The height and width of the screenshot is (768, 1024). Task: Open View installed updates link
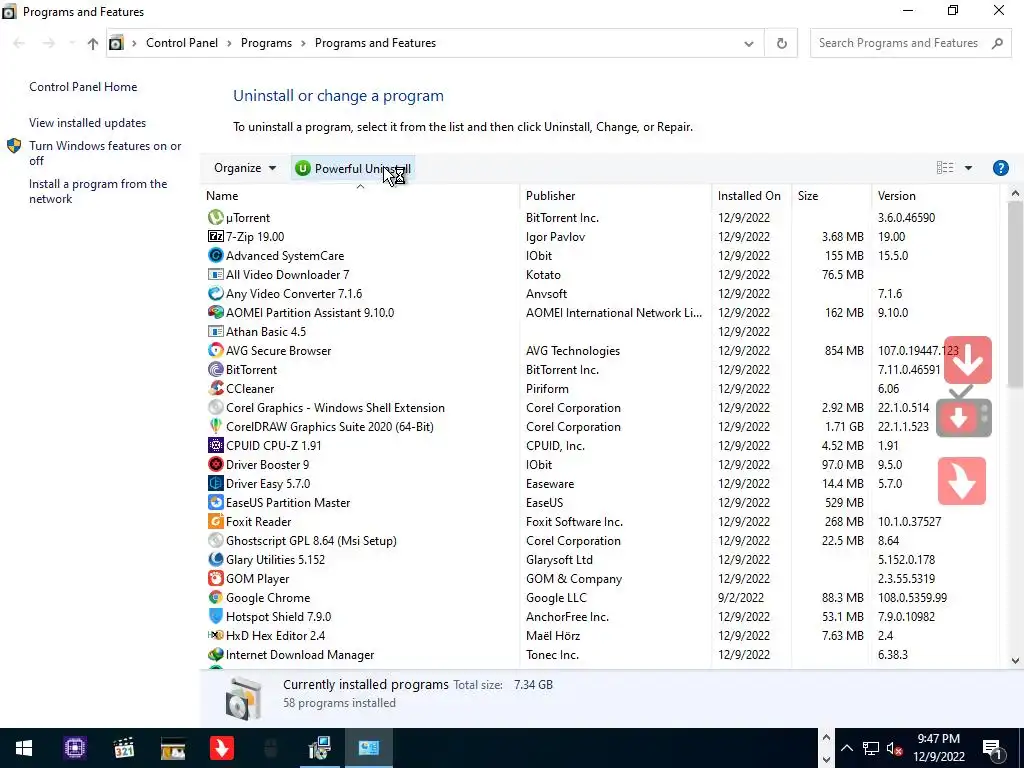88,123
